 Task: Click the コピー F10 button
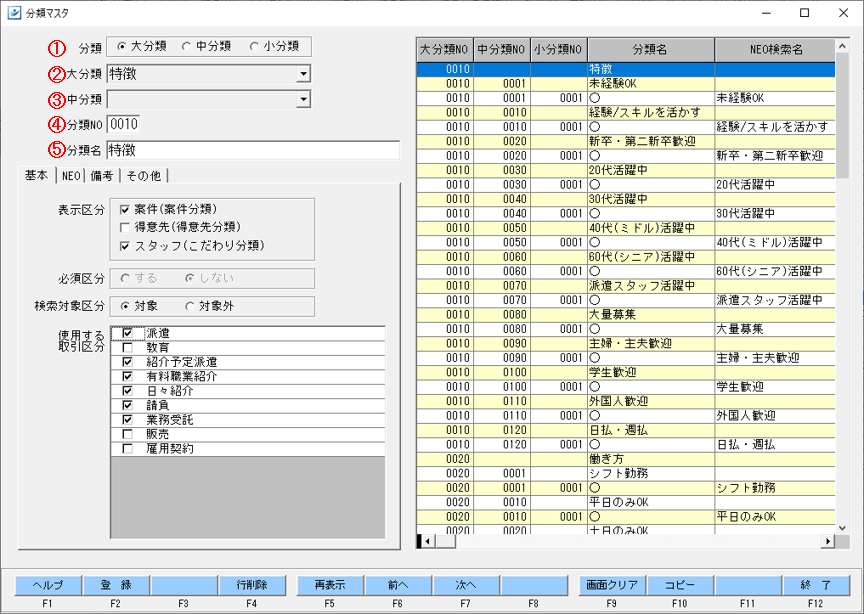coord(680,585)
